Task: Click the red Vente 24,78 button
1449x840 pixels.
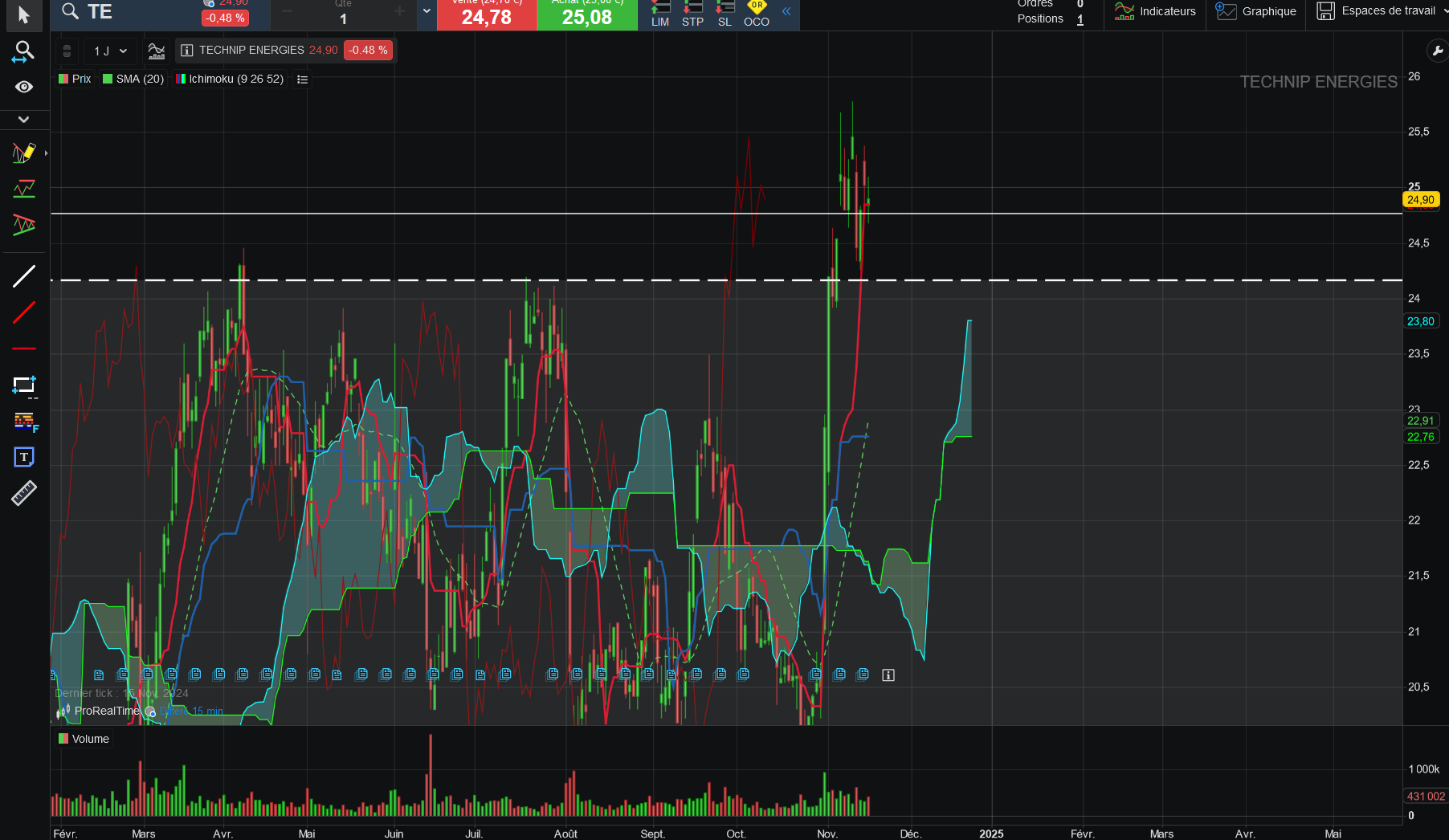Action: [x=487, y=14]
